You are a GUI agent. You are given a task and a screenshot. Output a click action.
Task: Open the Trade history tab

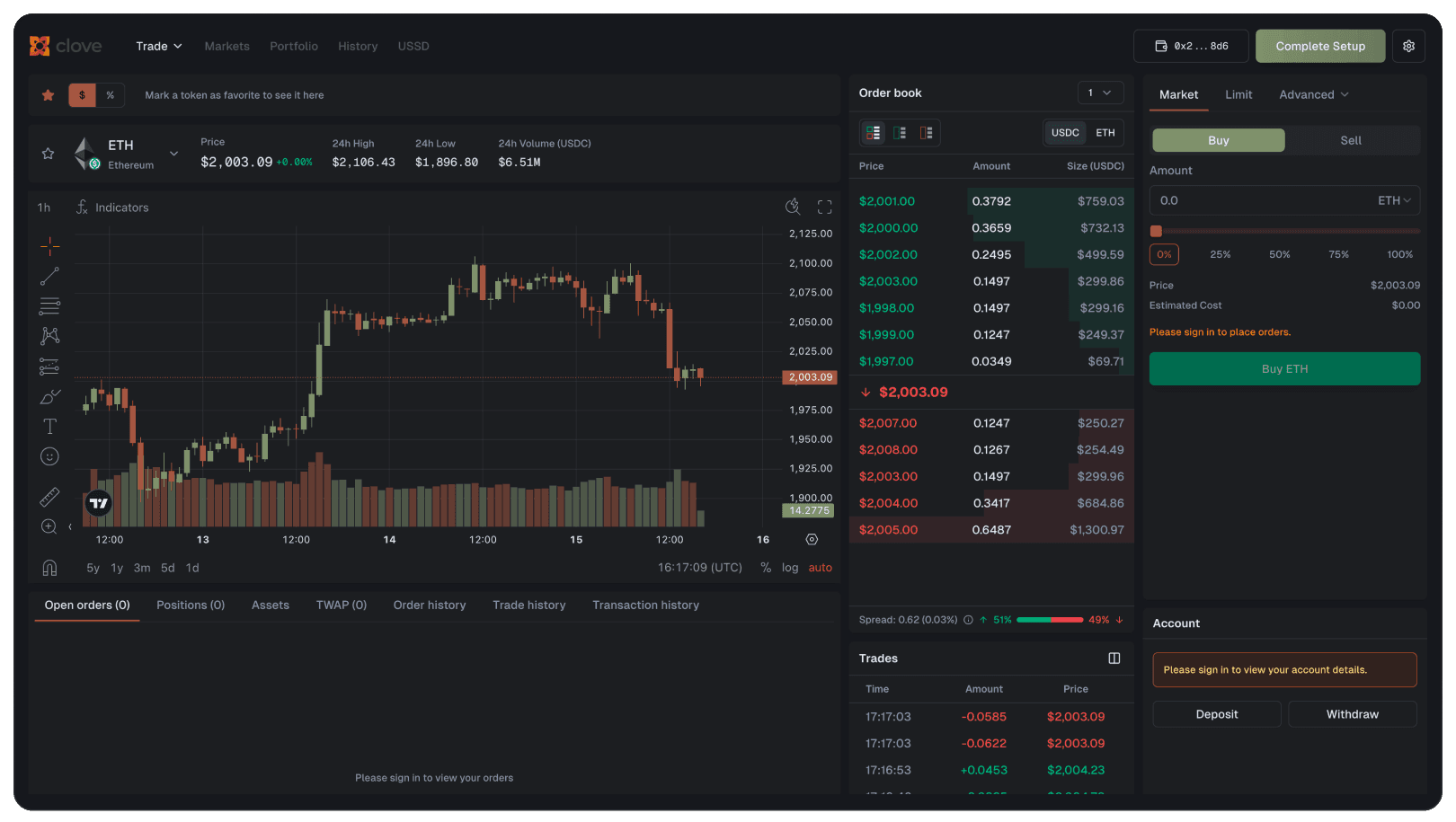(x=529, y=605)
